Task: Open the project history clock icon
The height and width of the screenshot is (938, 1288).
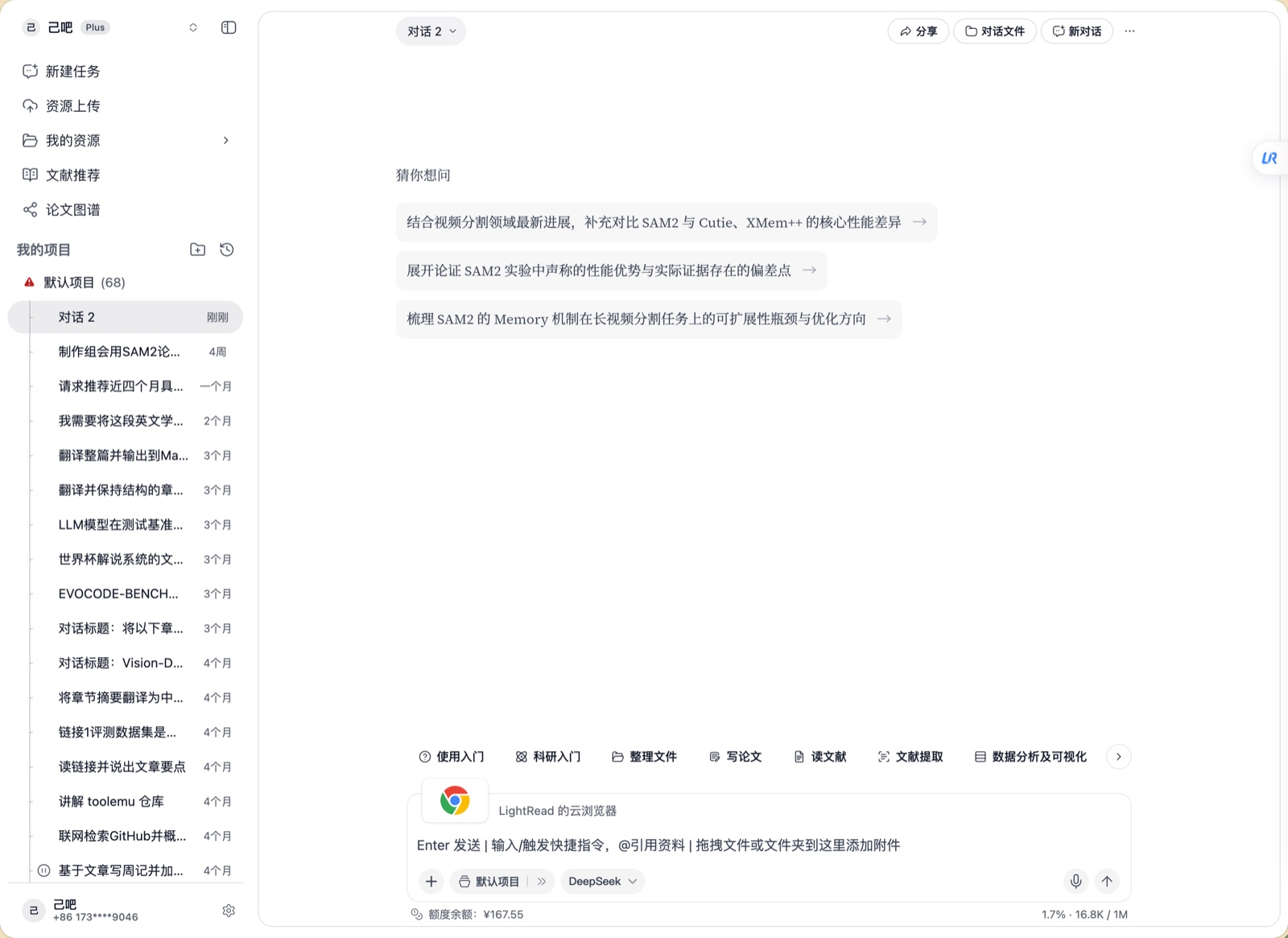Action: pos(227,250)
